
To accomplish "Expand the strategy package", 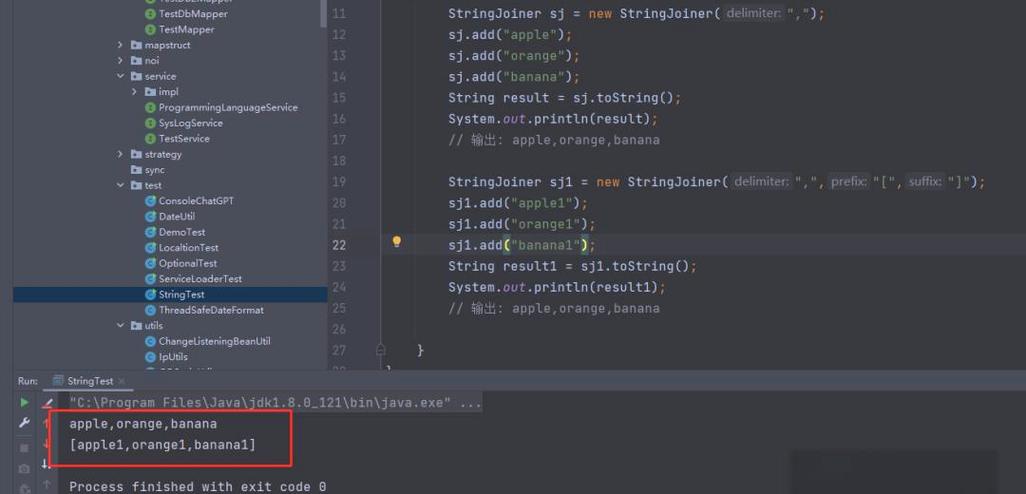I will click(120, 154).
